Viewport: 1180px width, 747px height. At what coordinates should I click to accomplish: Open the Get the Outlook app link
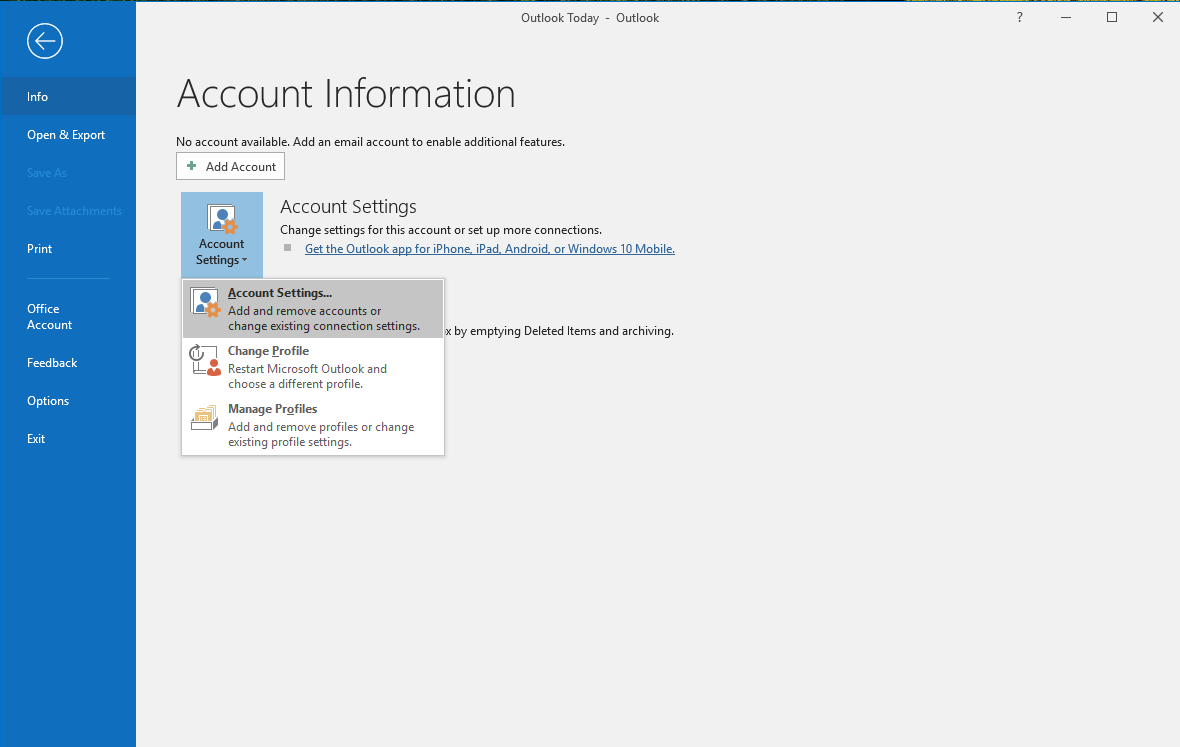tap(490, 249)
